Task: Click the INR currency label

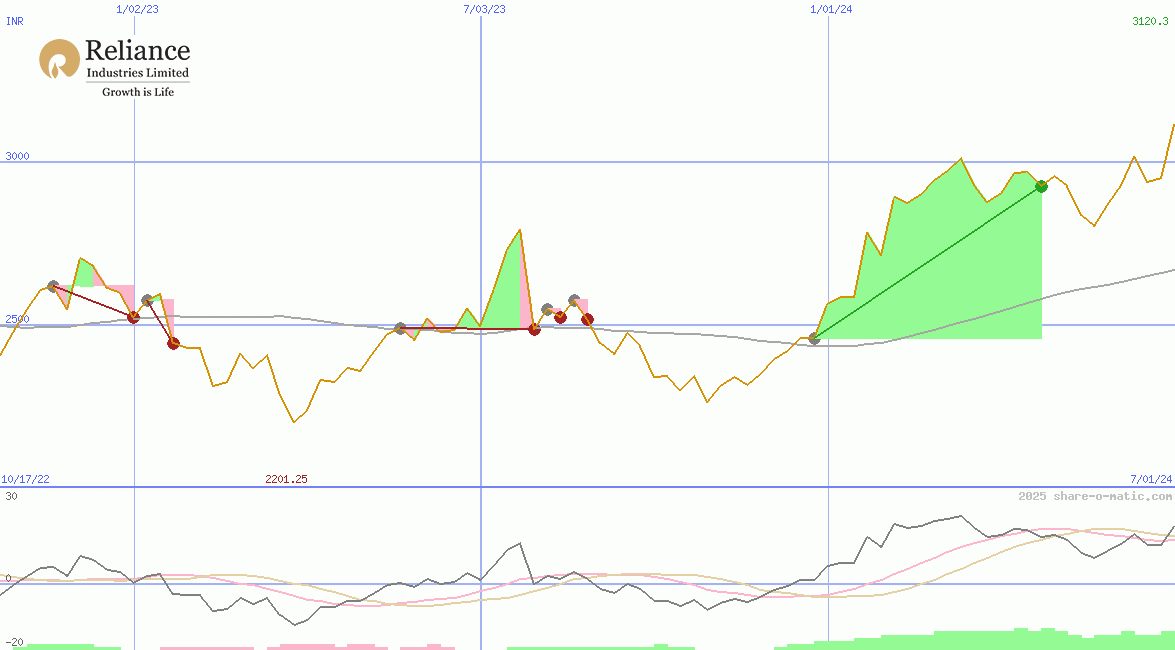Action: point(15,21)
